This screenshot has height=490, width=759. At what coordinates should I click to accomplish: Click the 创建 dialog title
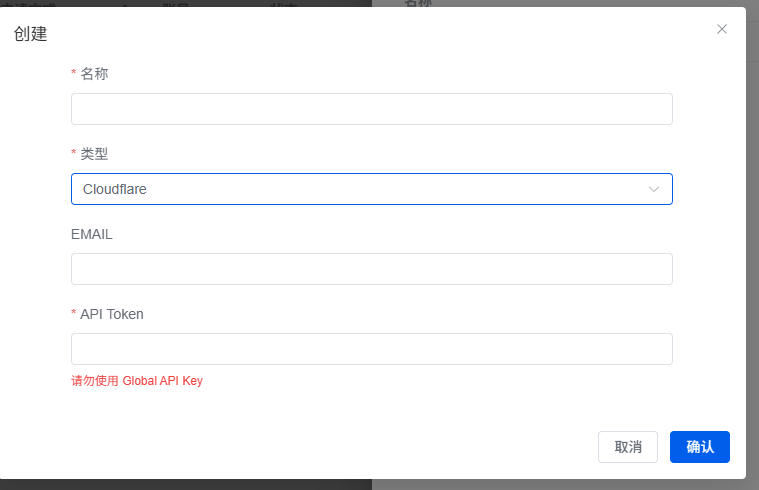(30, 34)
